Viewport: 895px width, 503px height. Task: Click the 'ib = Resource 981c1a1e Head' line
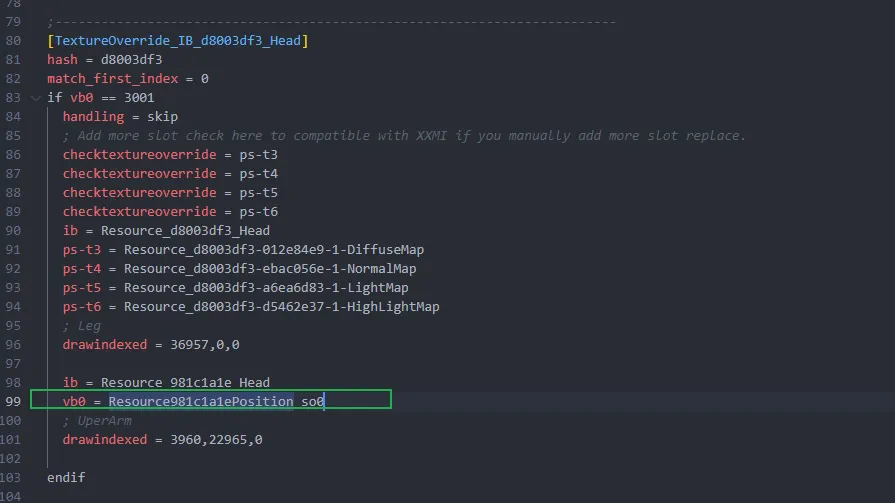(166, 383)
